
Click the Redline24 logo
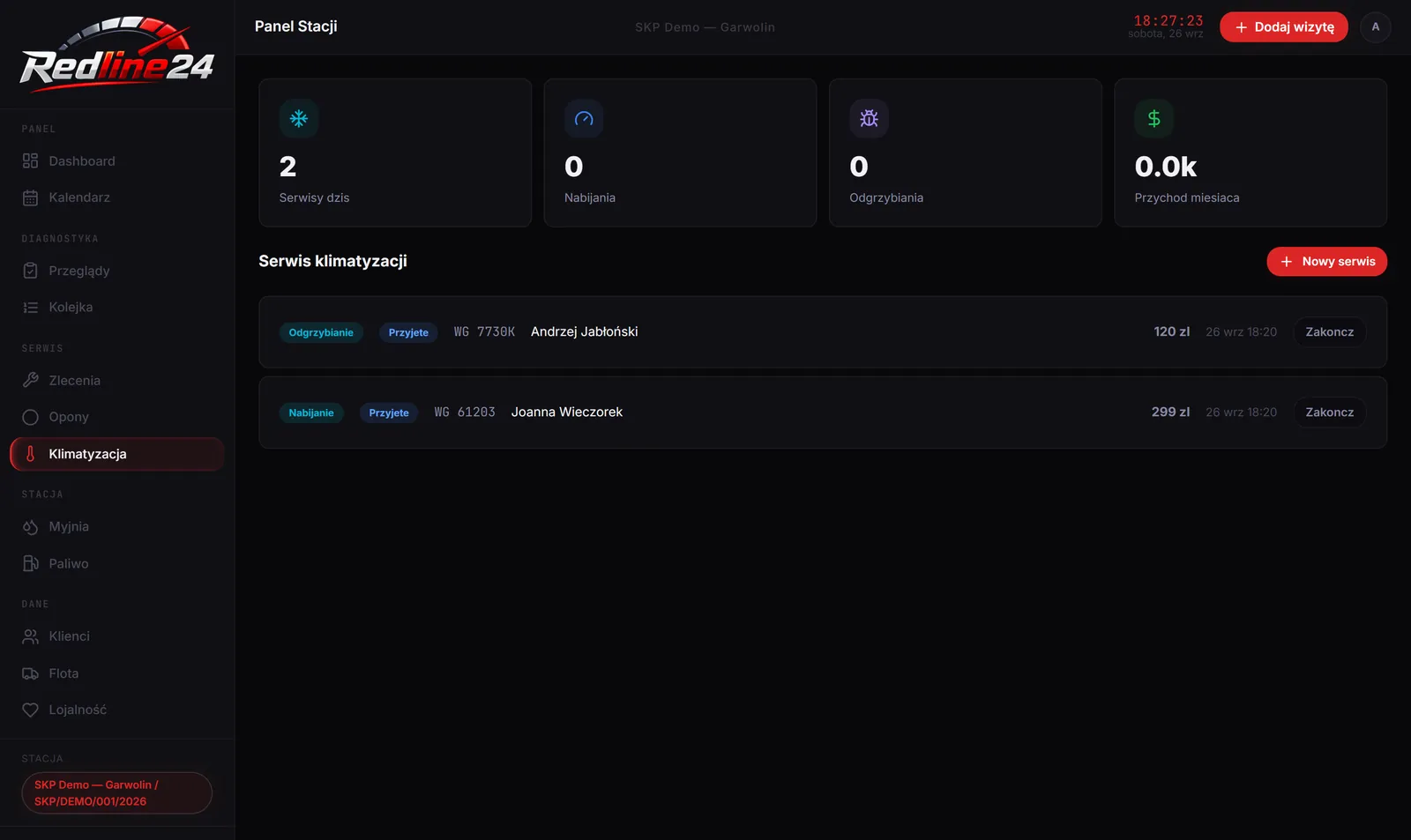117,55
